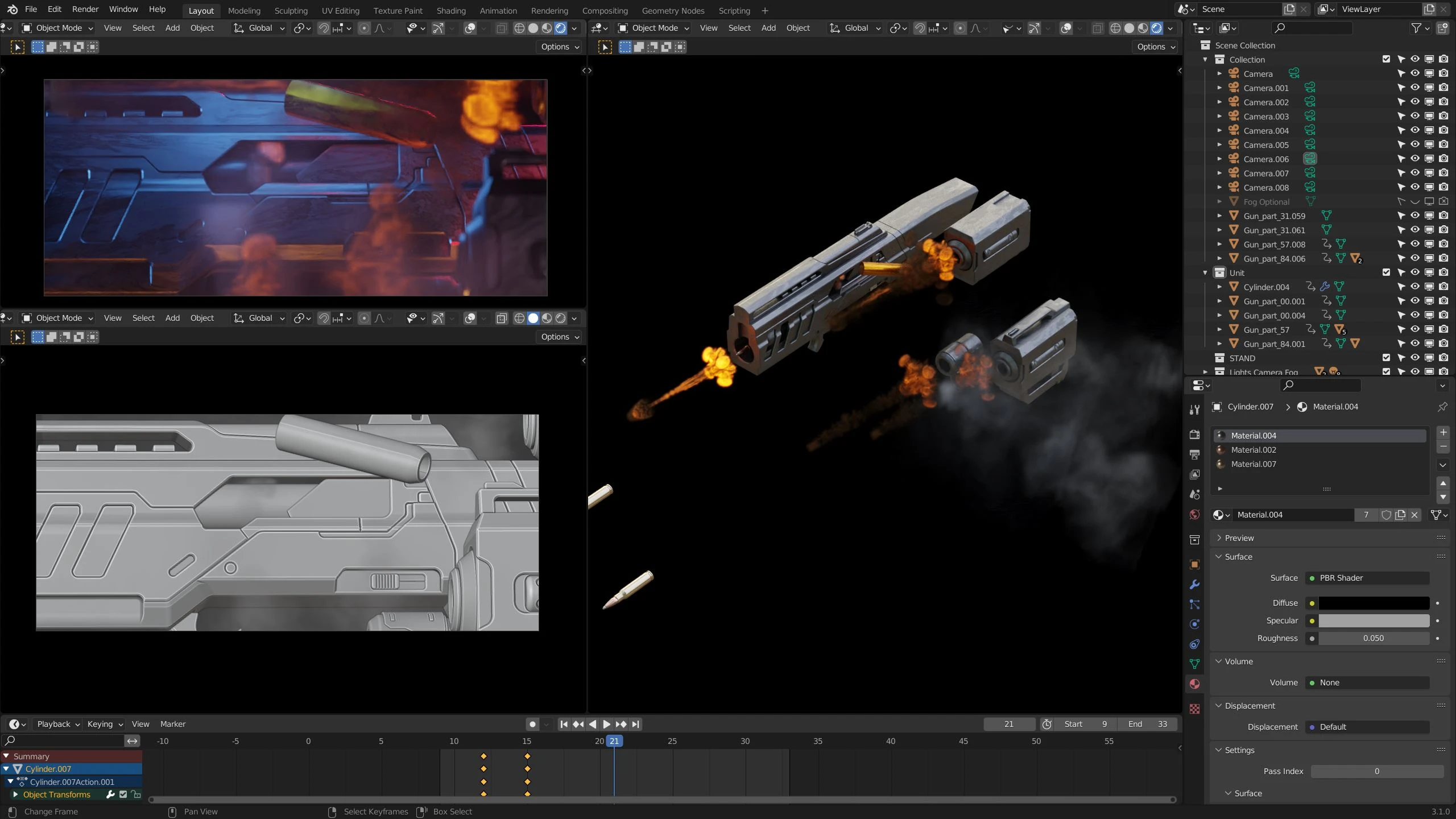Select the Output properties printer icon

pos(1194,454)
